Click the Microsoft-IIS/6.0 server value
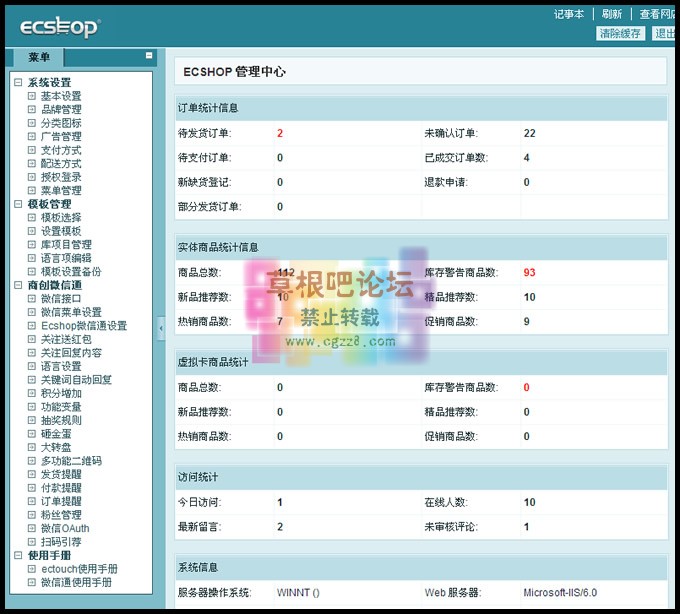Image resolution: width=680 pixels, height=614 pixels. (x=560, y=593)
